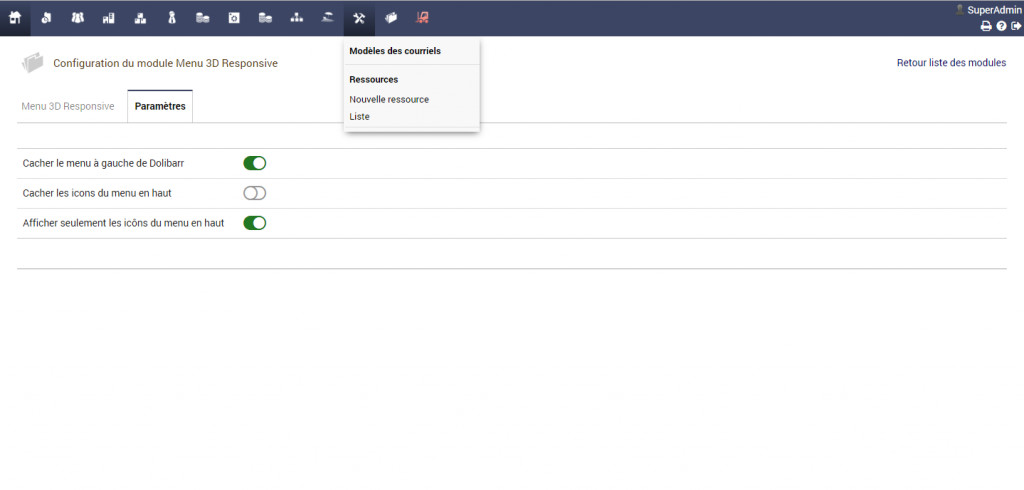This screenshot has height=490, width=1024.
Task: Choose Nouvelle ressource in dropdown menu
Action: (389, 100)
